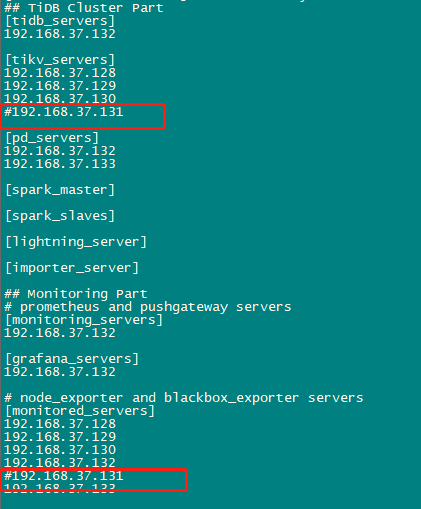Click the prometheus and pushgateway comment line
Screen dimensions: 421x509
point(148,307)
